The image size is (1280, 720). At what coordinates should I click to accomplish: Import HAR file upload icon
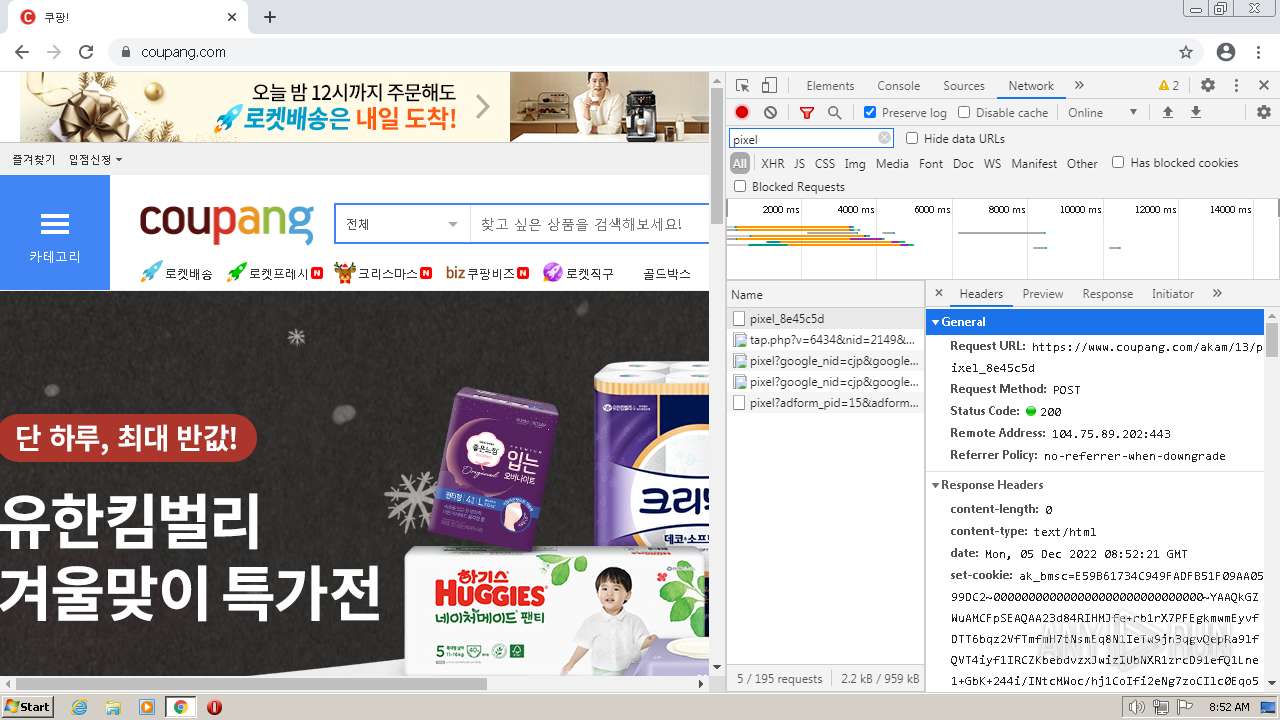click(x=1167, y=113)
